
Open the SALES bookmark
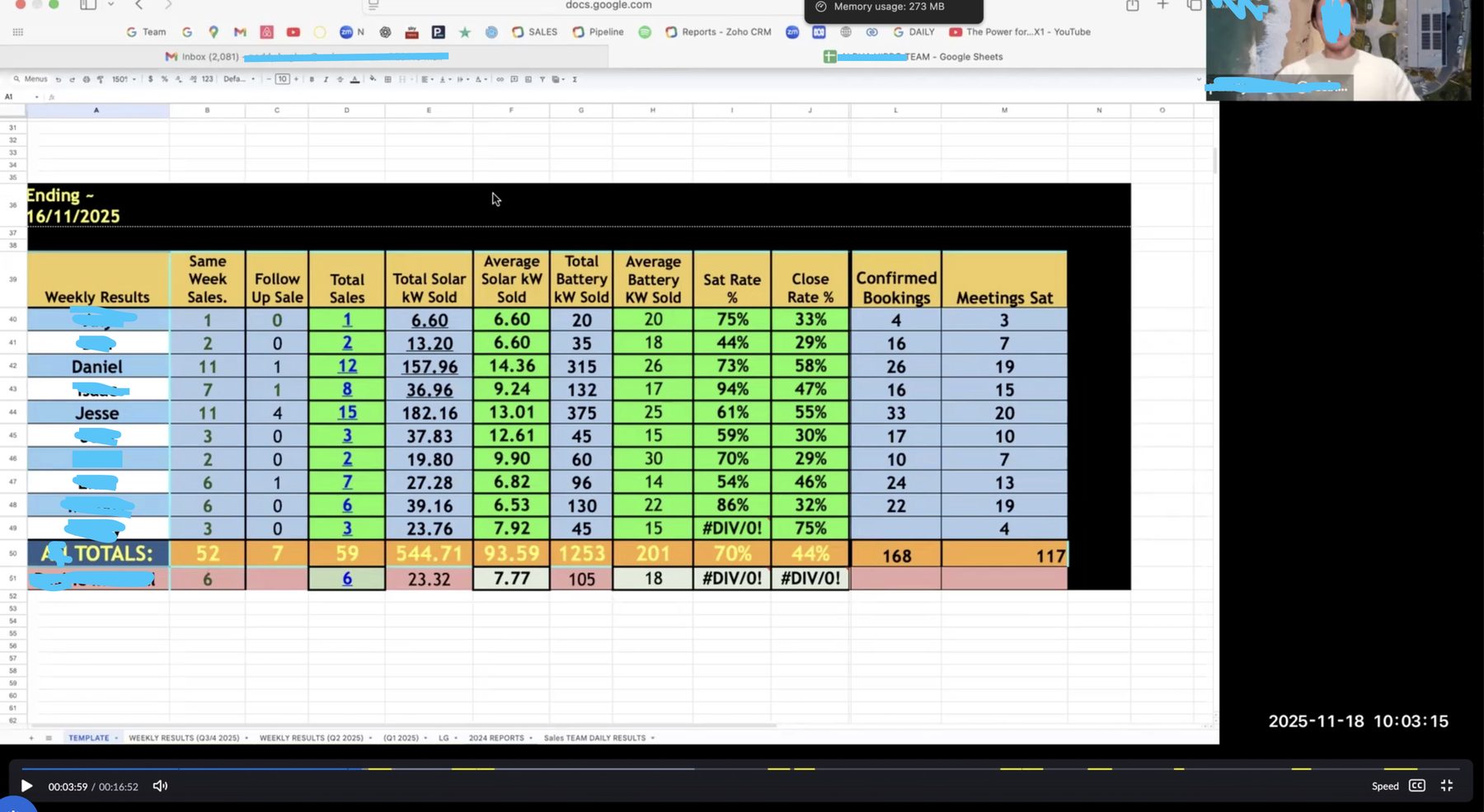point(534,32)
